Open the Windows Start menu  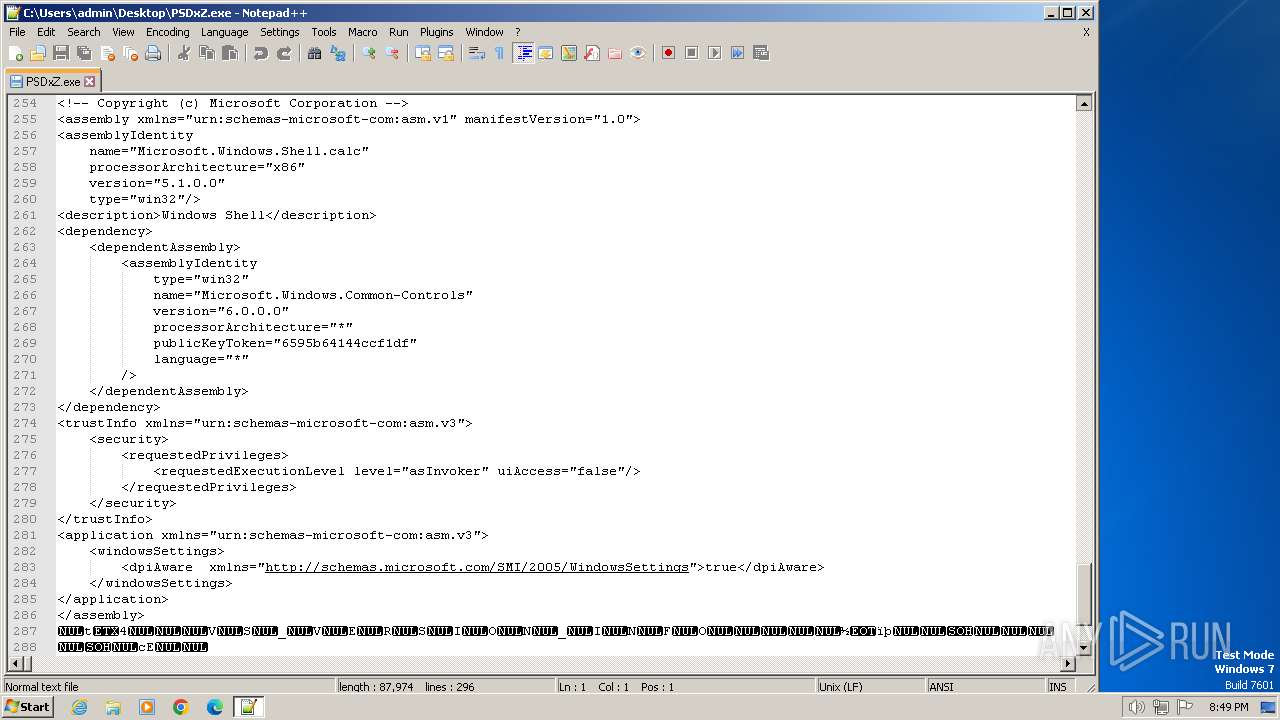[27, 707]
